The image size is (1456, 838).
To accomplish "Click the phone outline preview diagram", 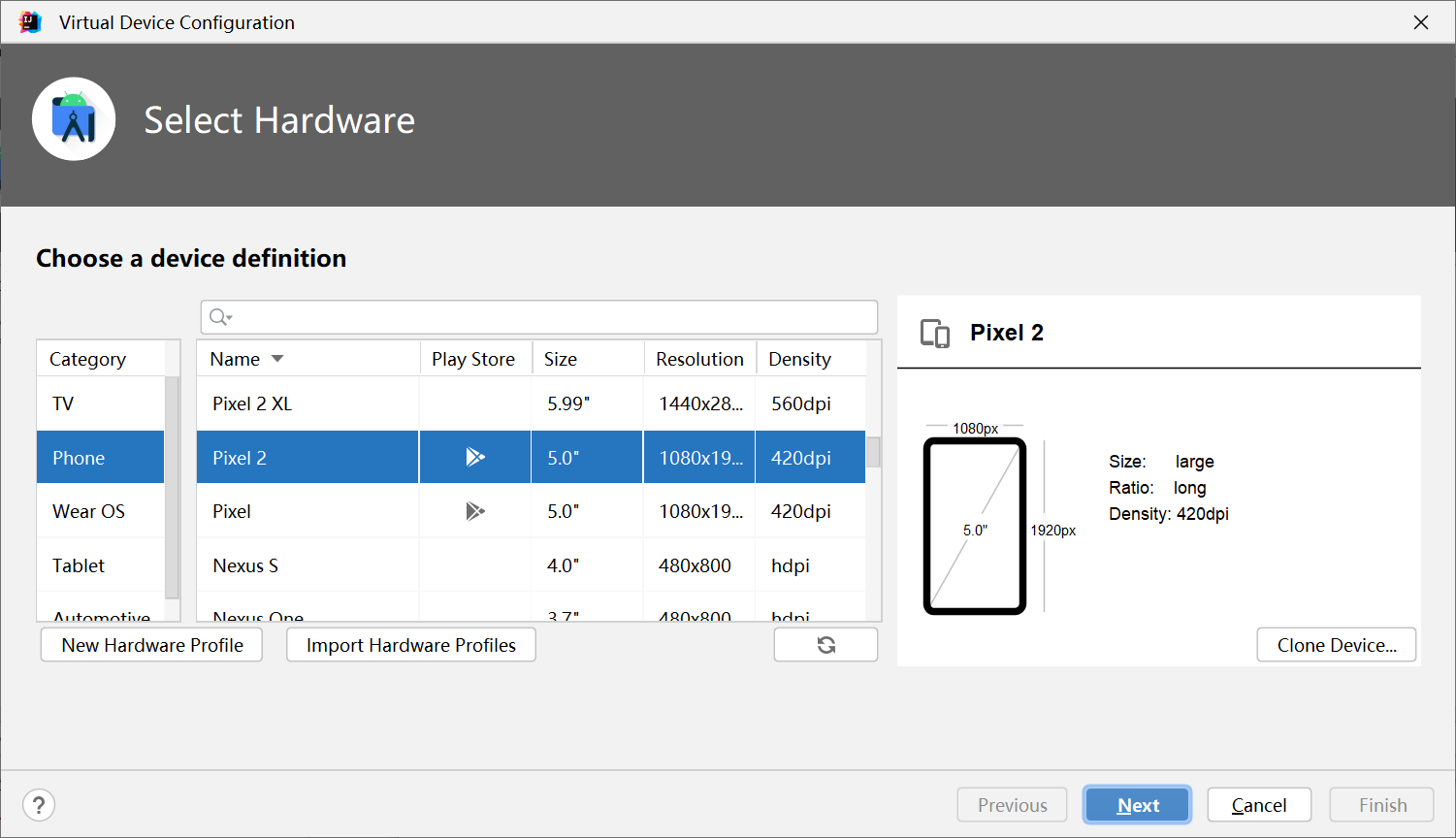I will [x=975, y=526].
